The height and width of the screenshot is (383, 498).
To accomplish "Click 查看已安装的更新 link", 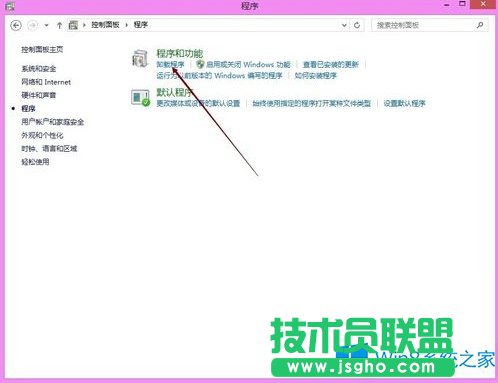I will point(331,65).
